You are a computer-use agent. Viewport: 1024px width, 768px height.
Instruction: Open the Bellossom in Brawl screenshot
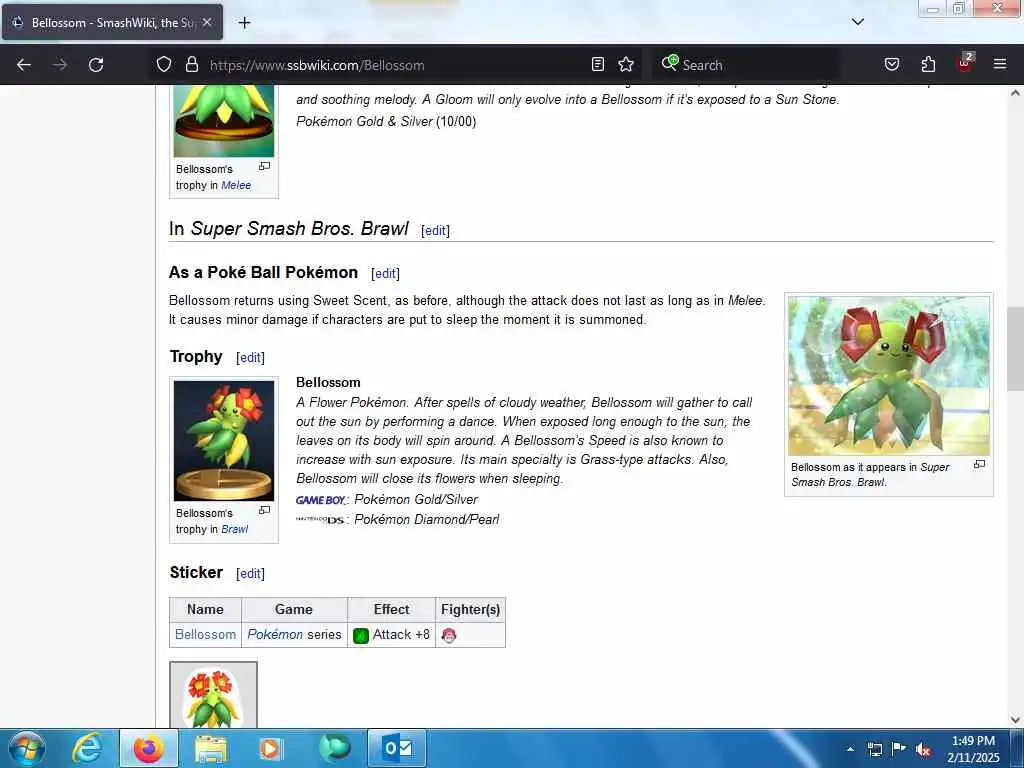tap(889, 376)
